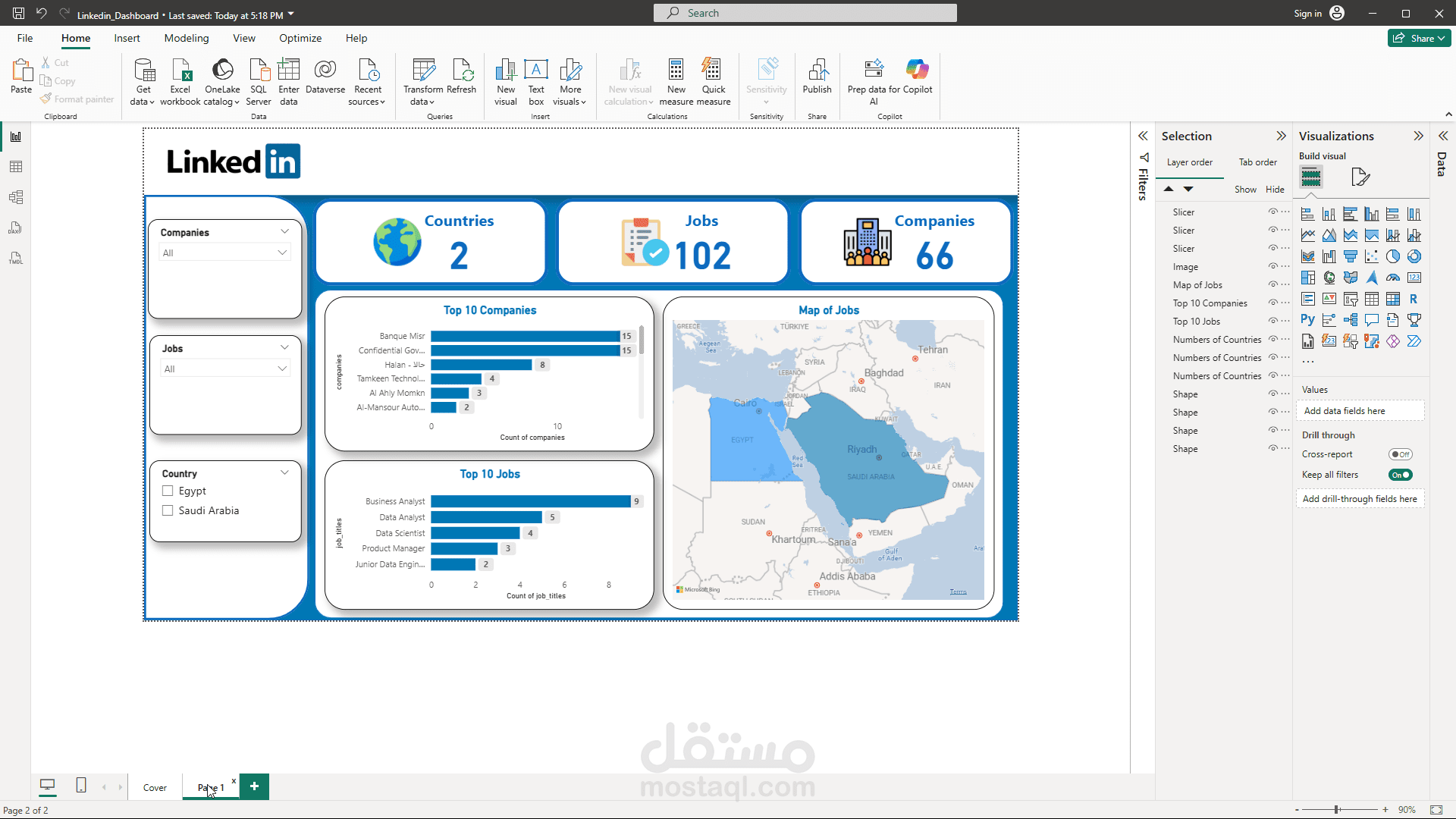Screen dimensions: 1456x819
Task: Expand the Filters pane arrow
Action: 1143,136
